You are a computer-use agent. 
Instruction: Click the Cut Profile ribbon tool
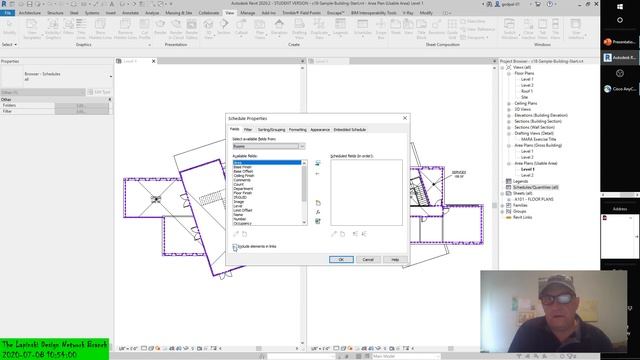pos(144,29)
